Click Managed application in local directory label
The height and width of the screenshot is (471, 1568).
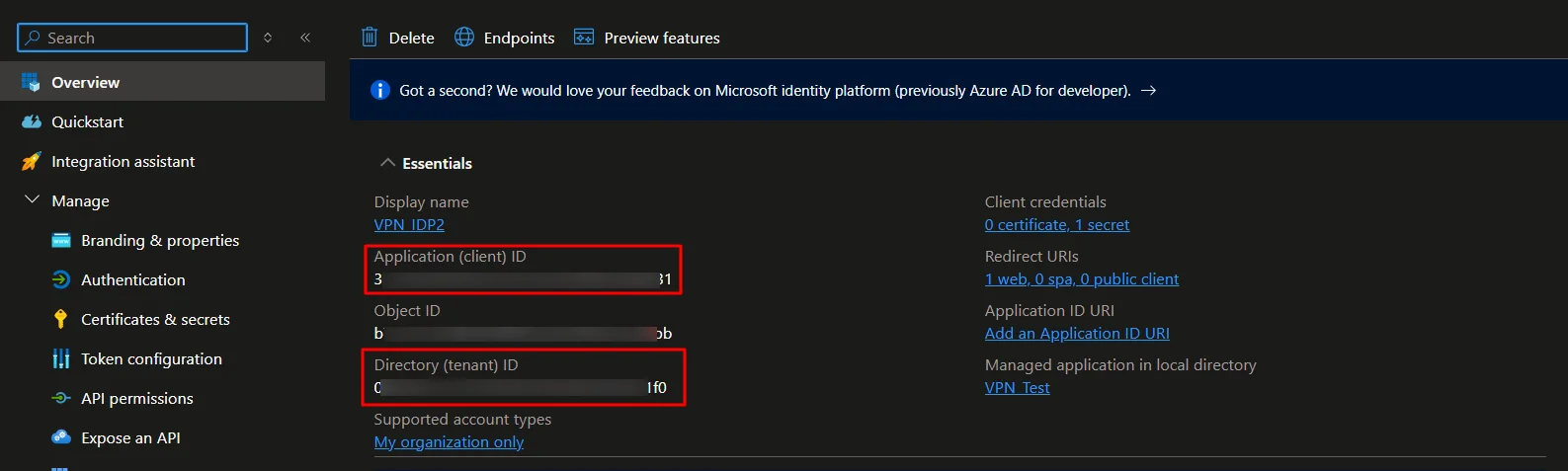[x=1120, y=364]
